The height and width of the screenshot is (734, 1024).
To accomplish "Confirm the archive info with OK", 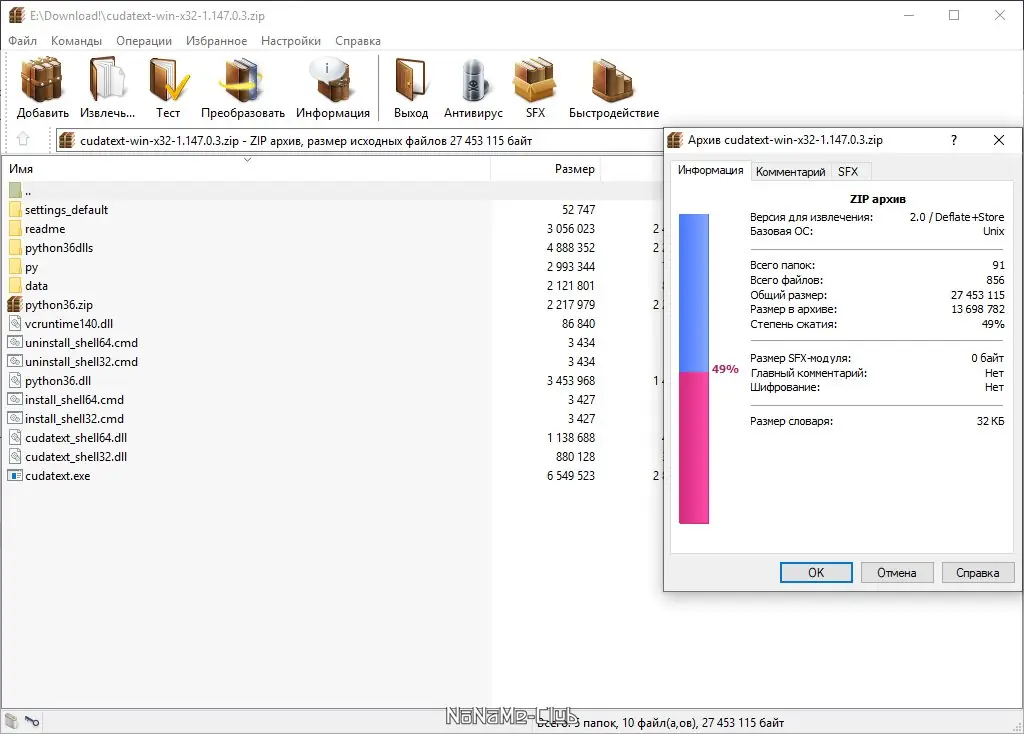I will pyautogui.click(x=816, y=572).
